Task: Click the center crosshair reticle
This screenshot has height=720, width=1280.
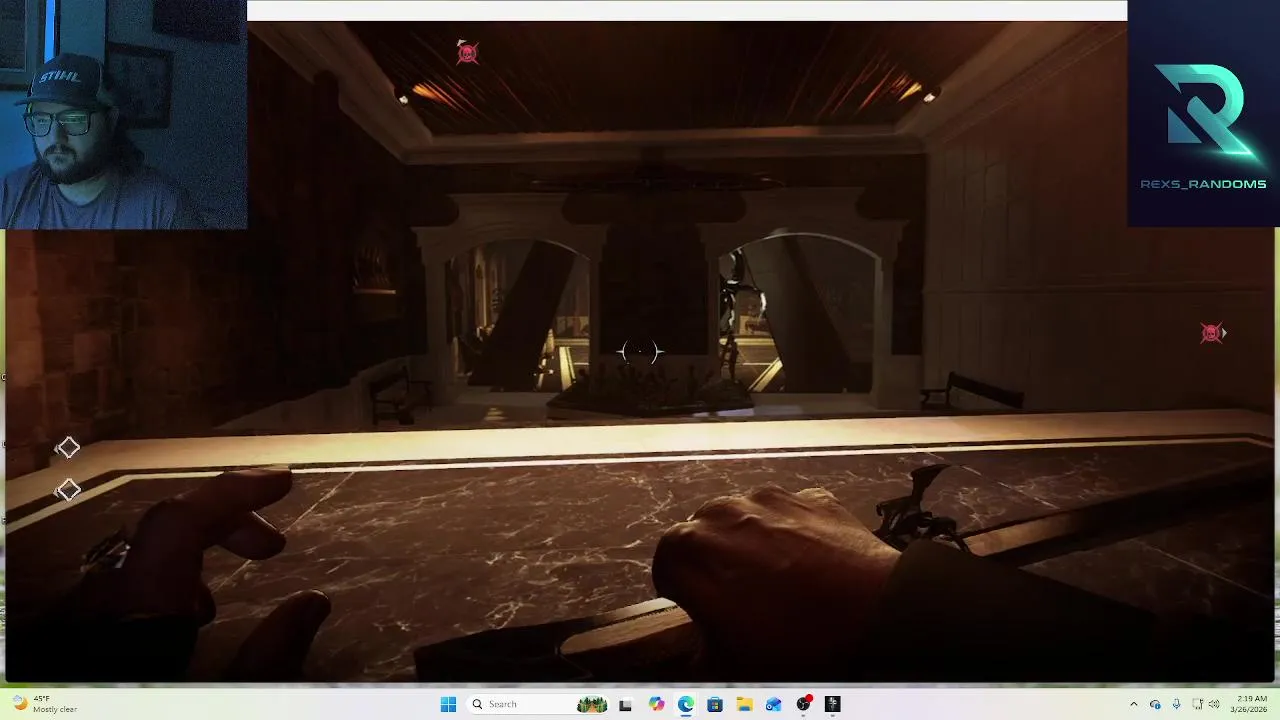Action: (x=640, y=352)
